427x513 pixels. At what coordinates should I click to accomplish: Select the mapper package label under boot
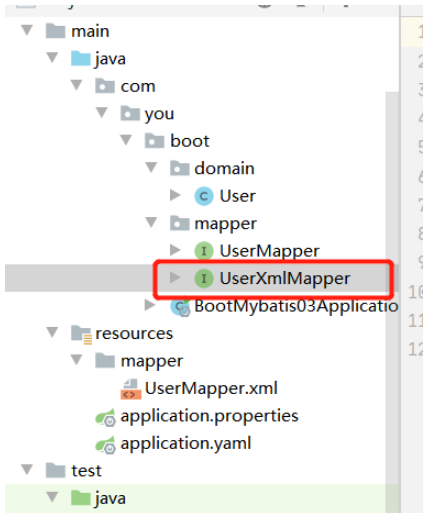(226, 224)
